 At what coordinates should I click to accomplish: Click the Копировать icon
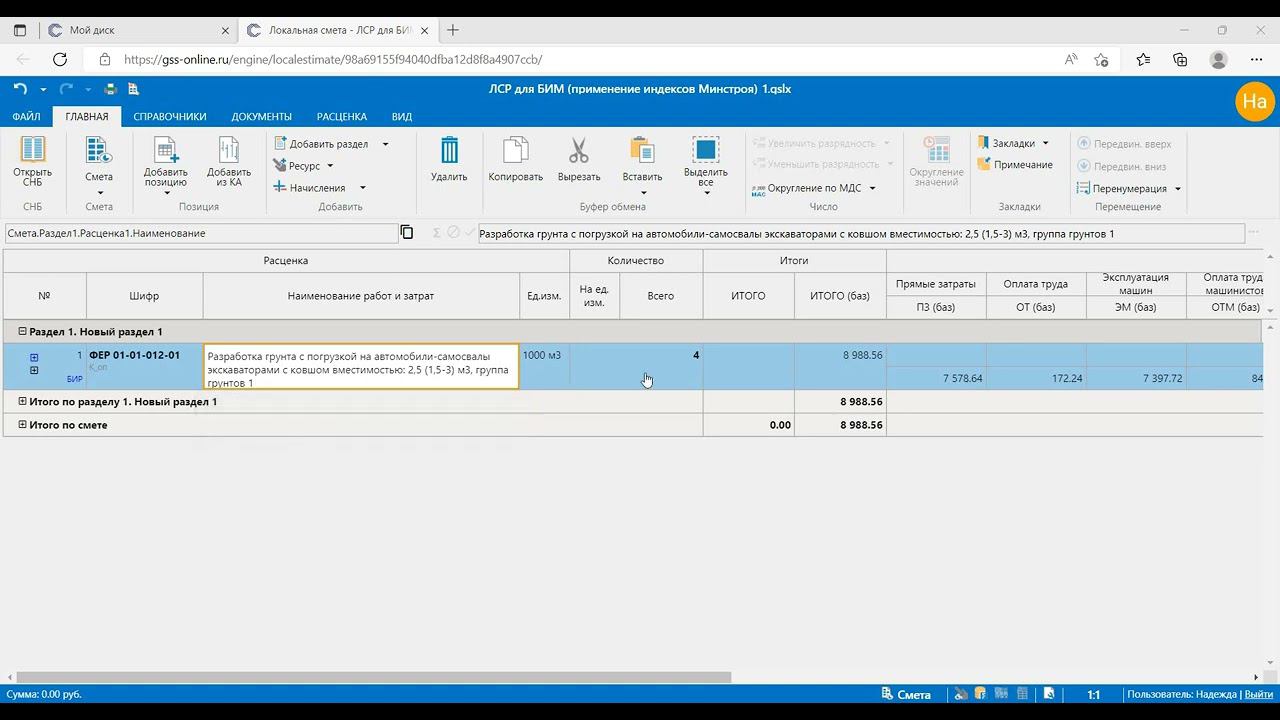pos(515,151)
